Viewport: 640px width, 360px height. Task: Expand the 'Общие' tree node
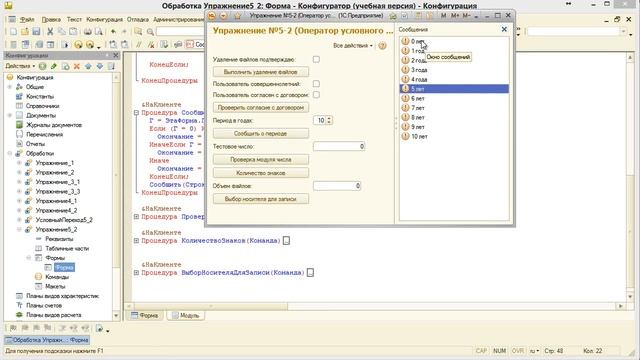(10, 87)
